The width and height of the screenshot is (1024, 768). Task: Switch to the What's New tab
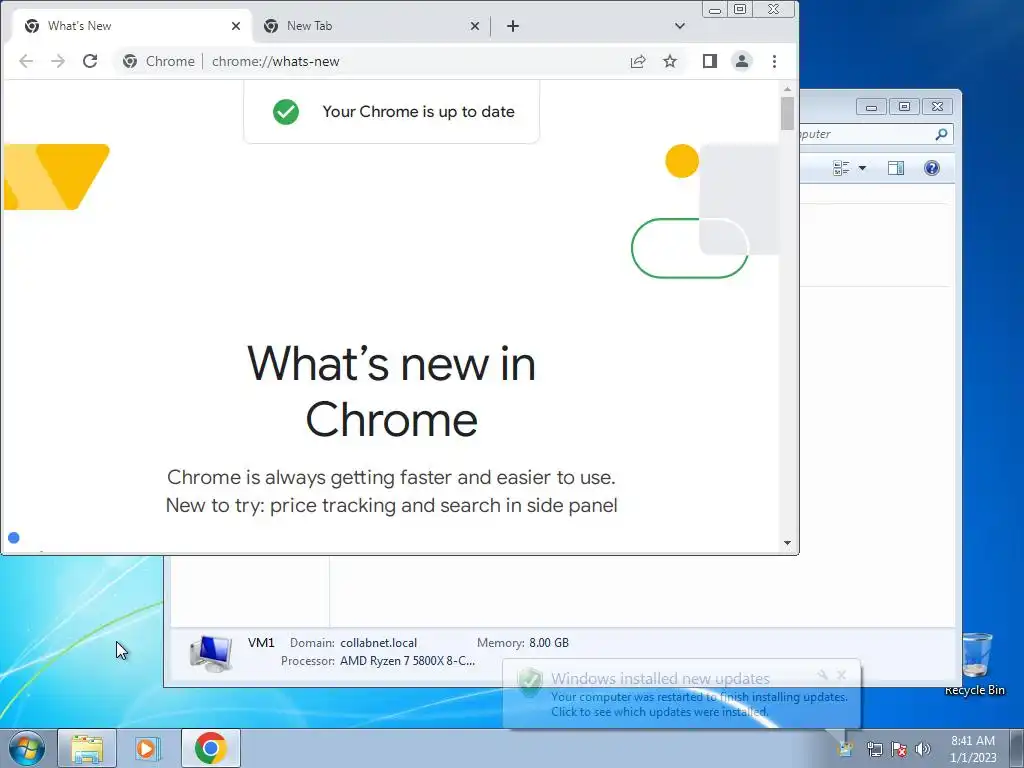point(133,26)
